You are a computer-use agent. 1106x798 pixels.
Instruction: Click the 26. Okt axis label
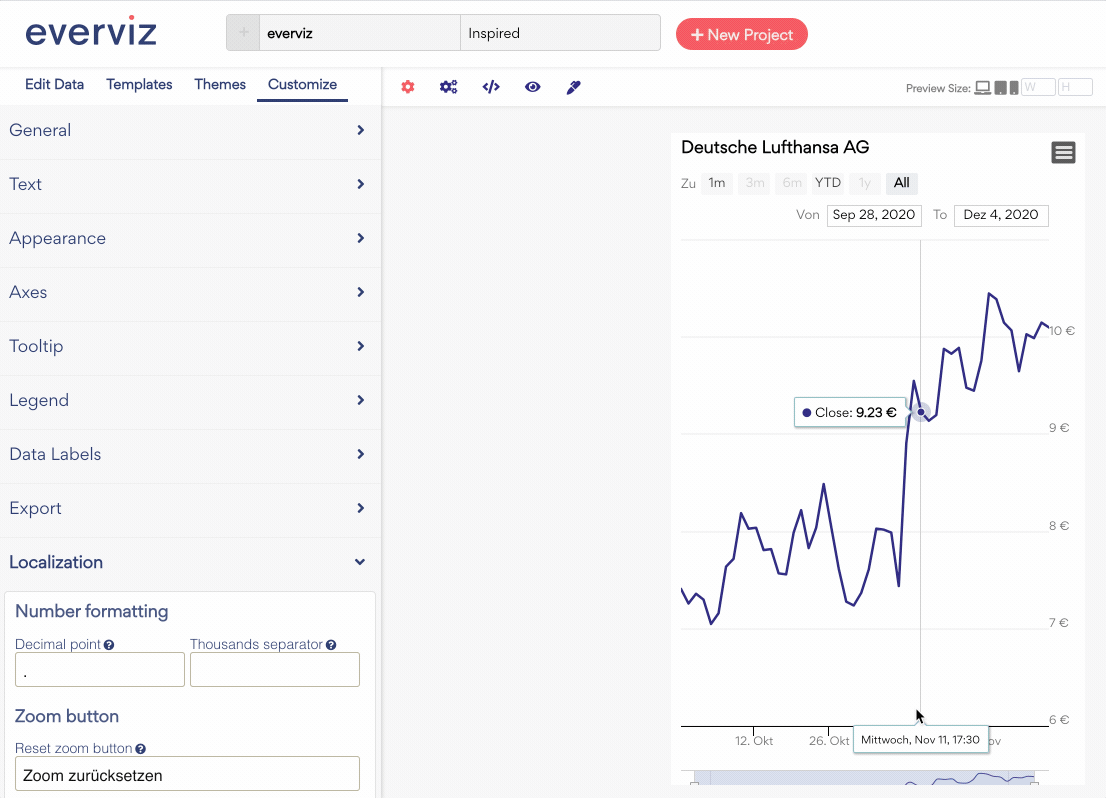coord(829,741)
